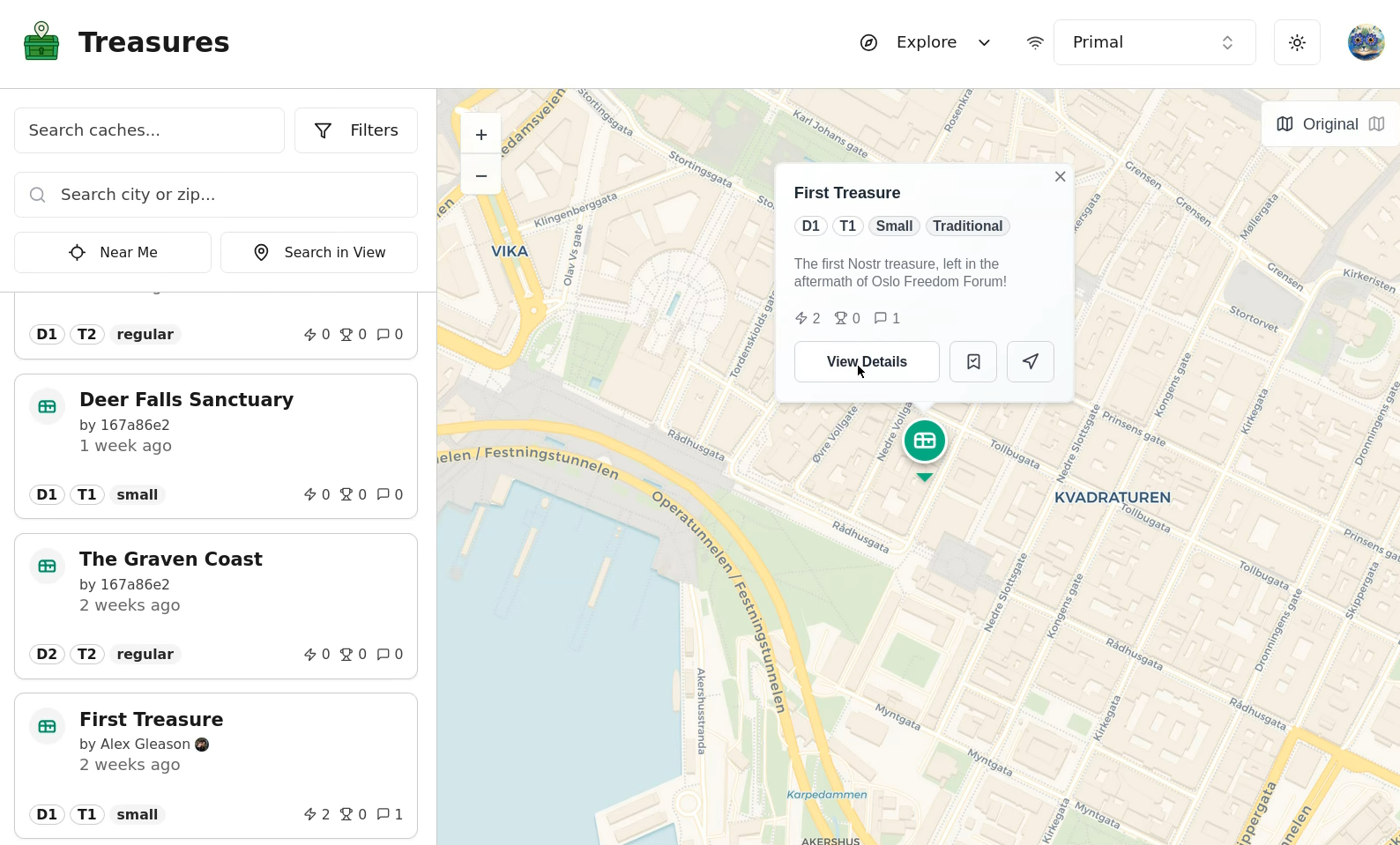Focus the Search caches input field
The width and height of the screenshot is (1400, 845).
[149, 130]
